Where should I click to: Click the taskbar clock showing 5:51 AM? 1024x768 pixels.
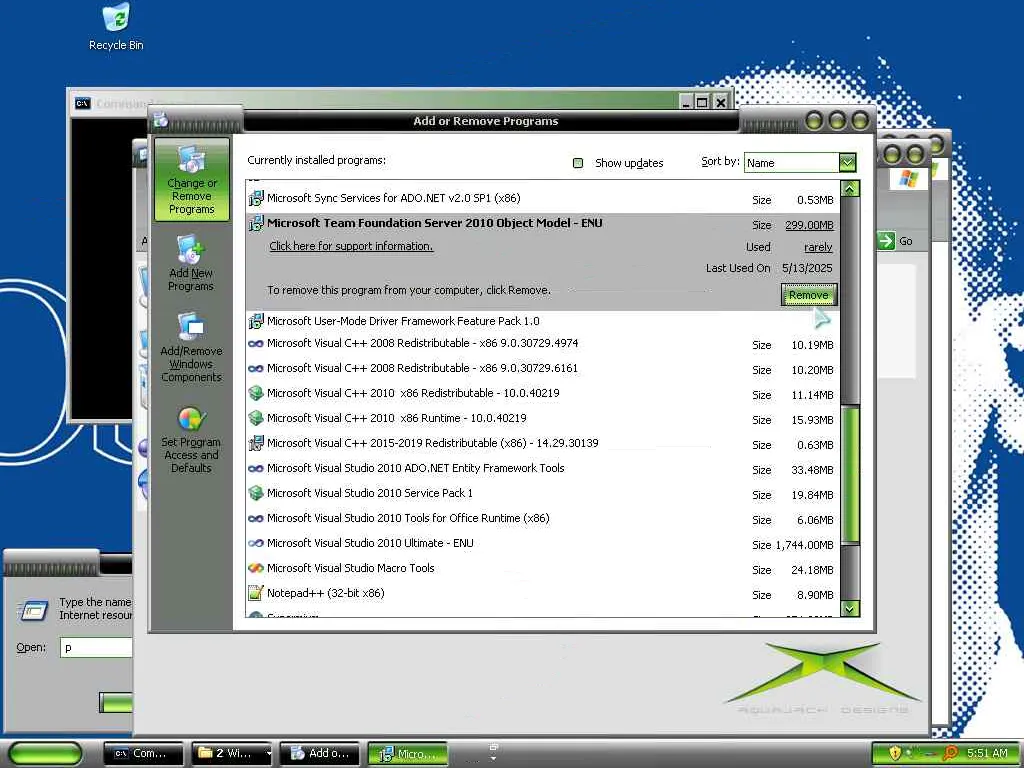coord(987,753)
